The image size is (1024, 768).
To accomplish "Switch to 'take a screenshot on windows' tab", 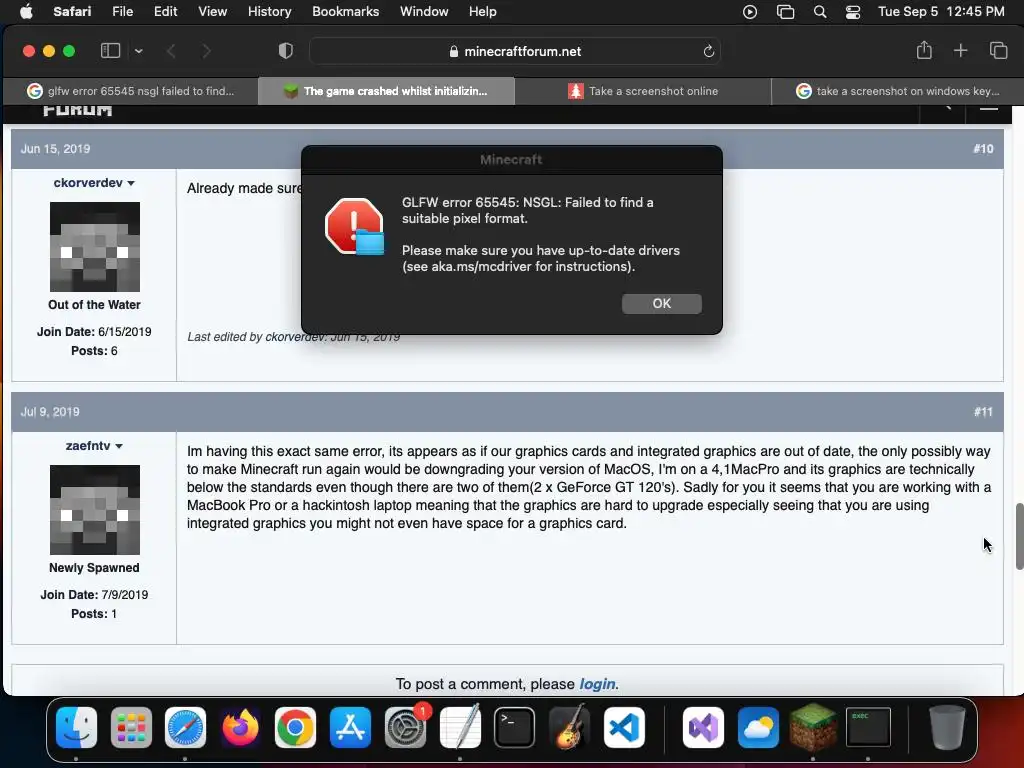I will [x=897, y=91].
